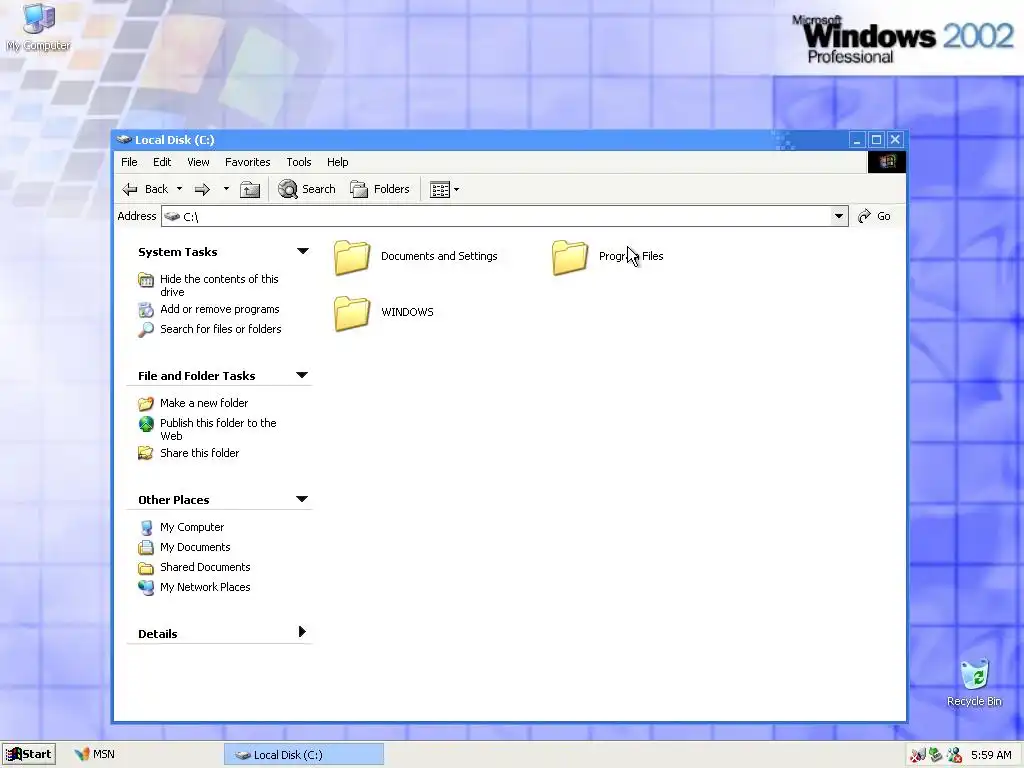Click into the Address field showing C:\
This screenshot has width=1024, height=768.
504,216
